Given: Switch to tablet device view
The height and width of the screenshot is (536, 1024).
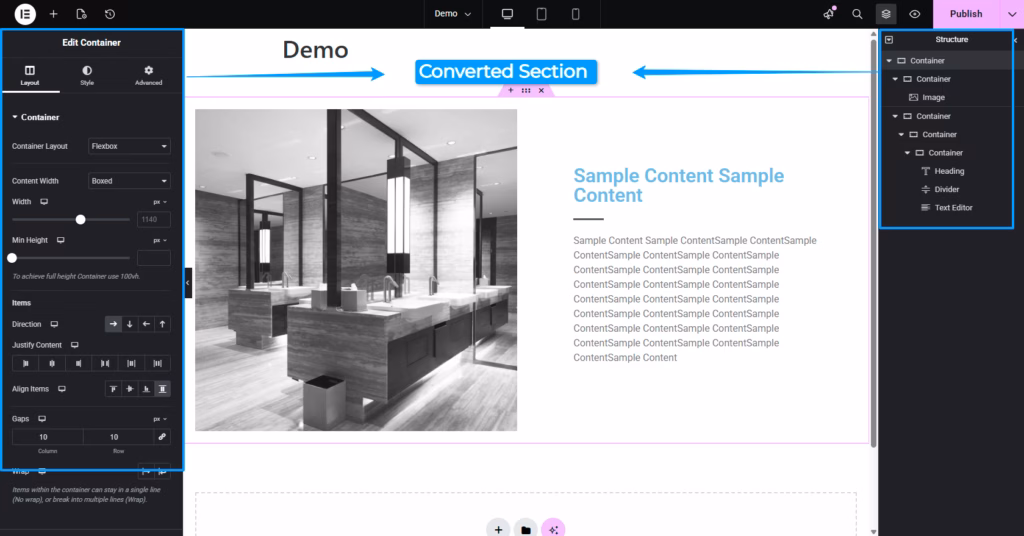Looking at the screenshot, I should pos(541,14).
